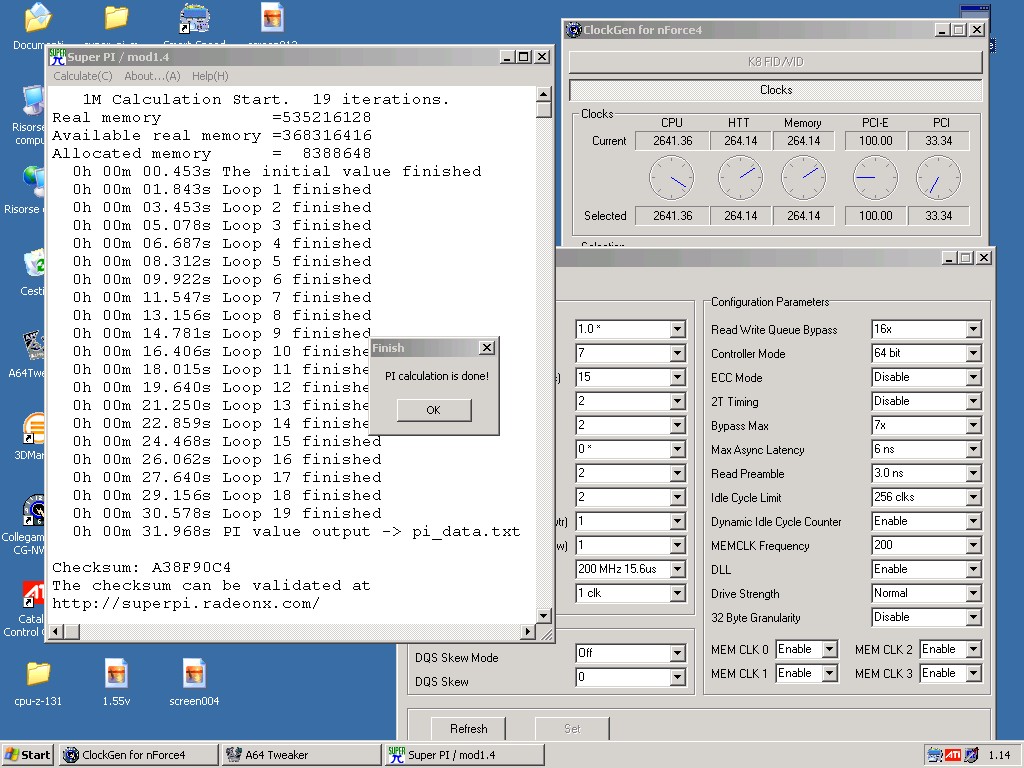The height and width of the screenshot is (768, 1024).
Task: Click the Super PI horizontal scrollbar right arrow
Action: 528,632
